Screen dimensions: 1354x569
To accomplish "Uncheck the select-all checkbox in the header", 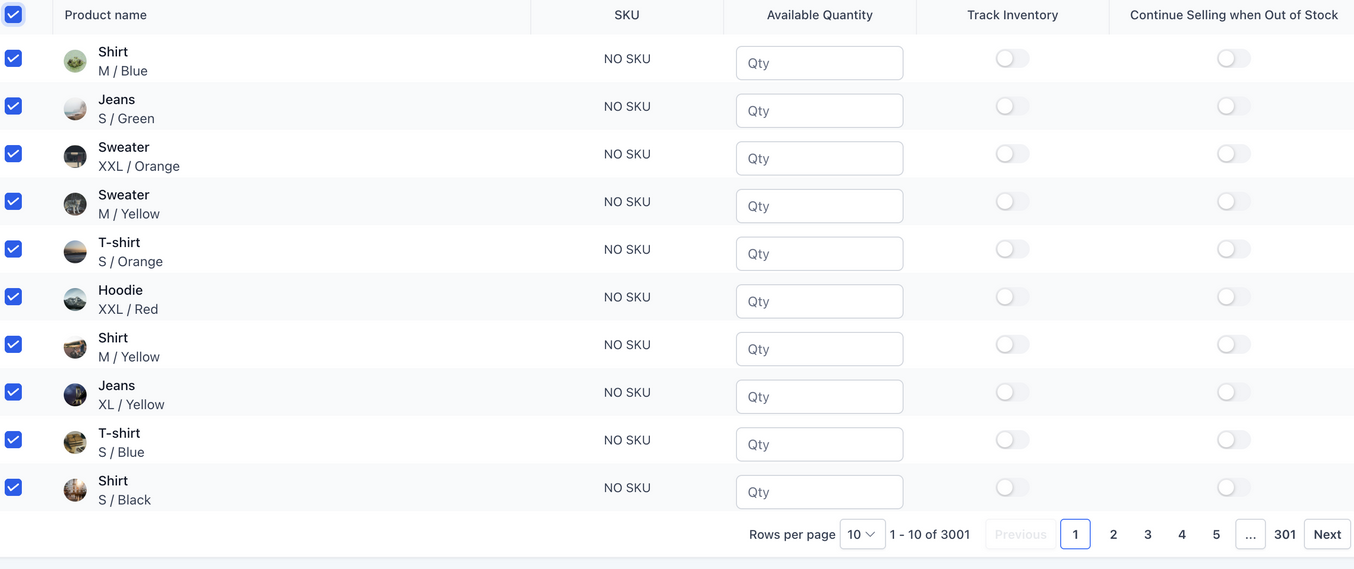I will [14, 15].
